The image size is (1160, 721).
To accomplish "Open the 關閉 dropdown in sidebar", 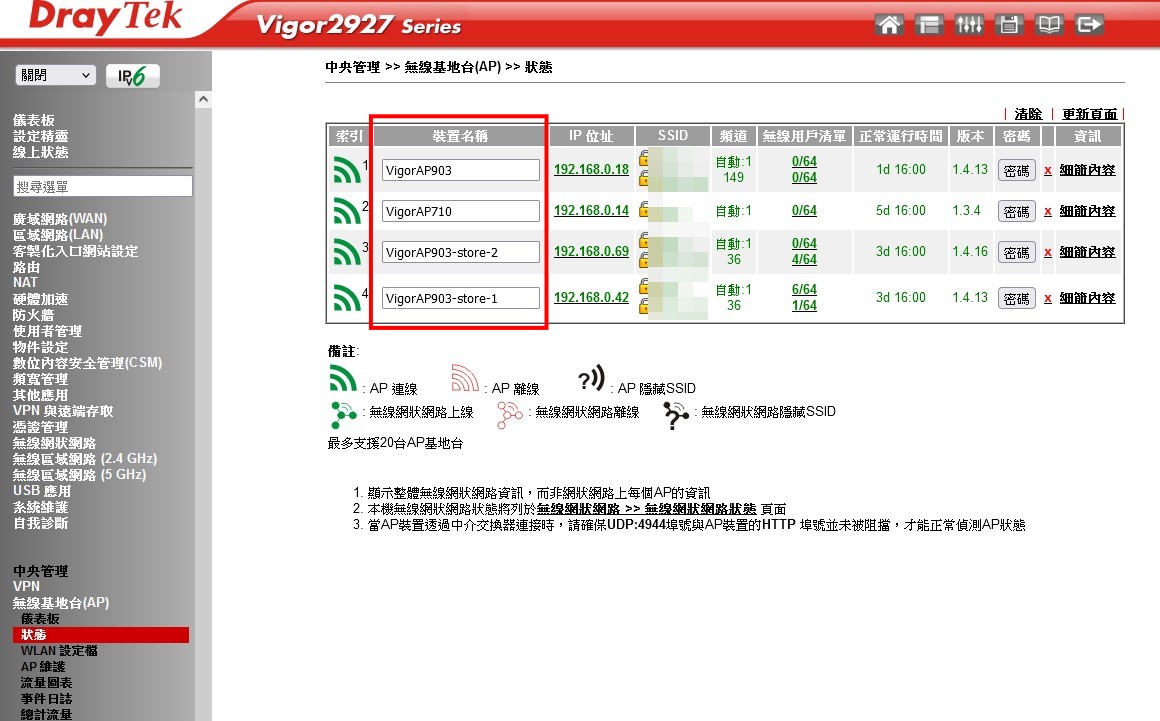I will [55, 76].
